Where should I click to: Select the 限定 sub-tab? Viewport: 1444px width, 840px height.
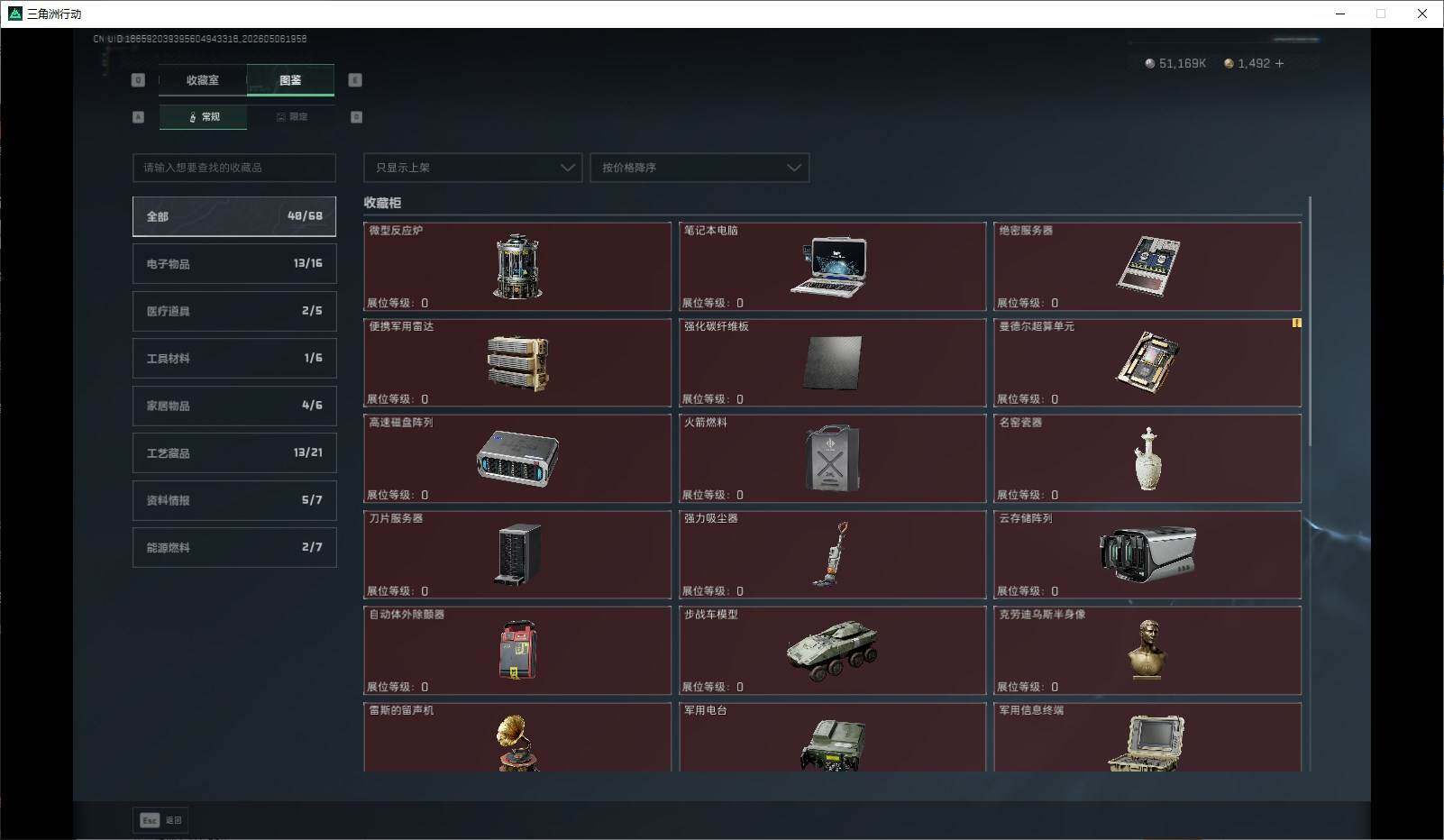pos(291,117)
